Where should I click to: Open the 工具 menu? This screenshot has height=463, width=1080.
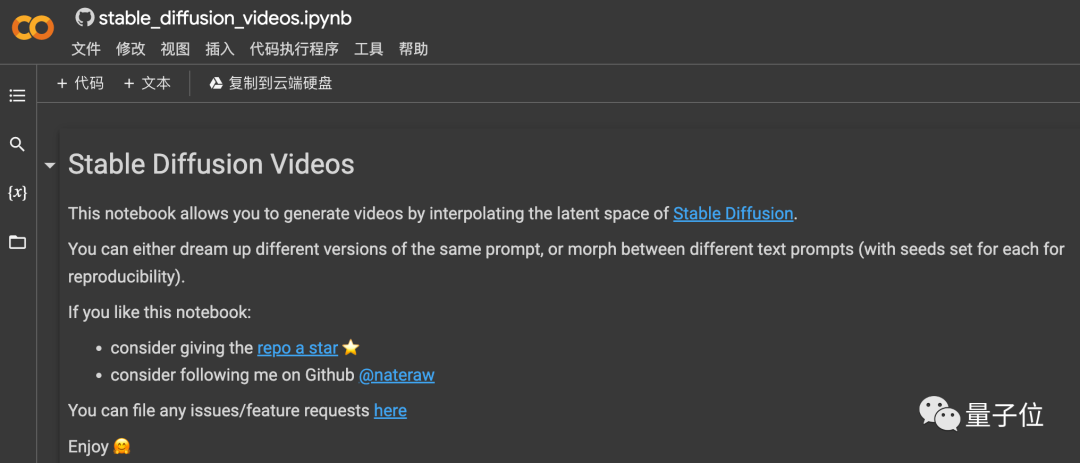tap(368, 49)
